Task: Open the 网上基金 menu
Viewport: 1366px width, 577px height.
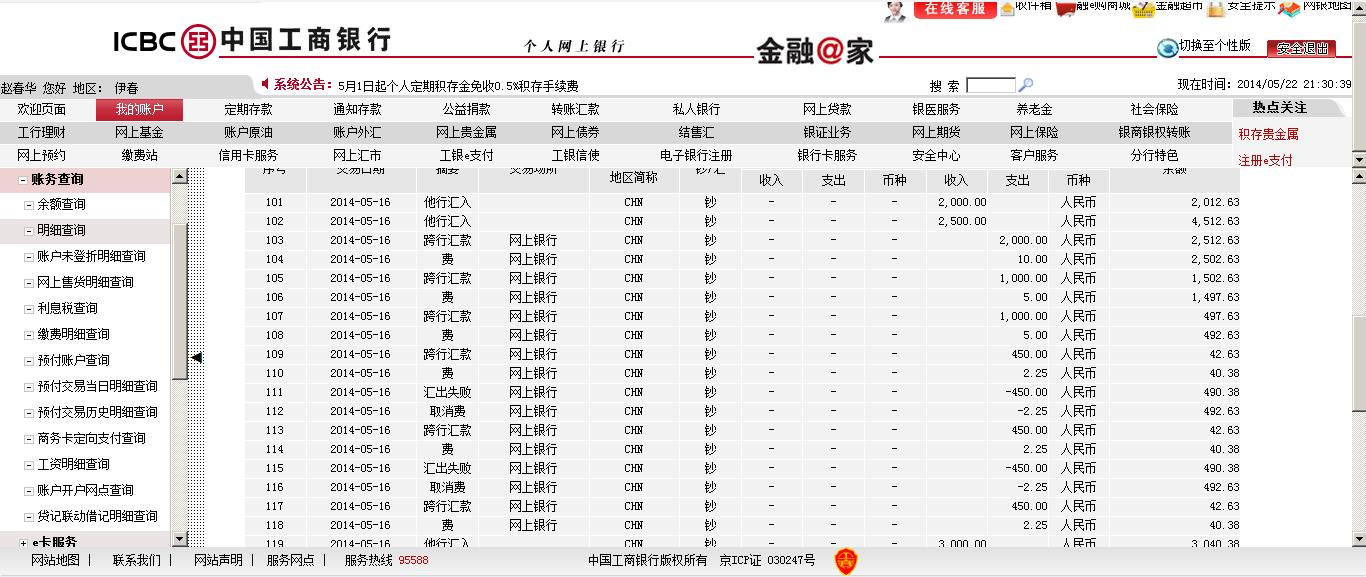Action: (139, 132)
